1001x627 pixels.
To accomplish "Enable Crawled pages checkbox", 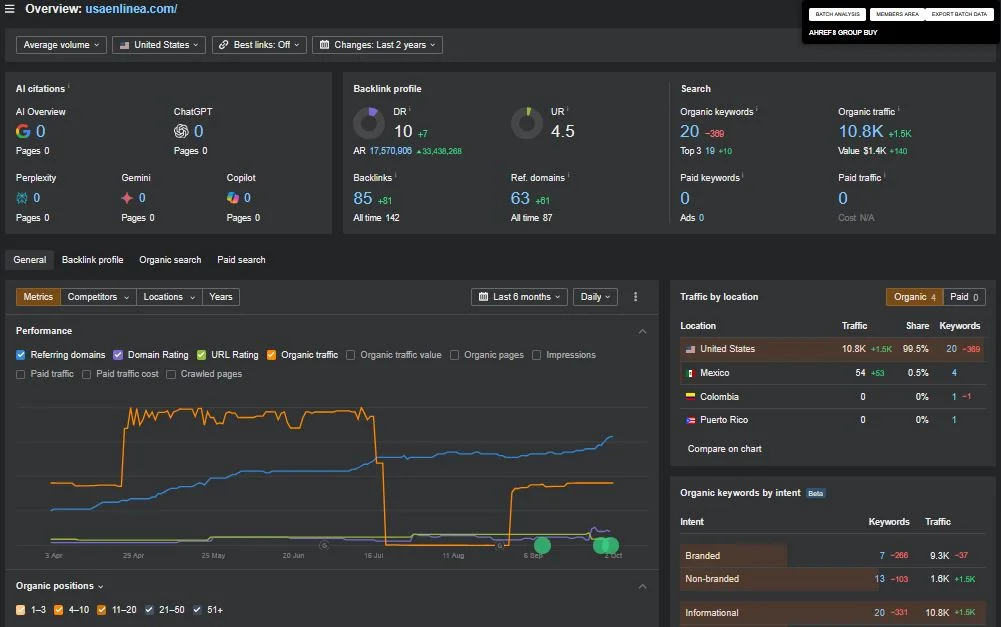I will pyautogui.click(x=170, y=374).
